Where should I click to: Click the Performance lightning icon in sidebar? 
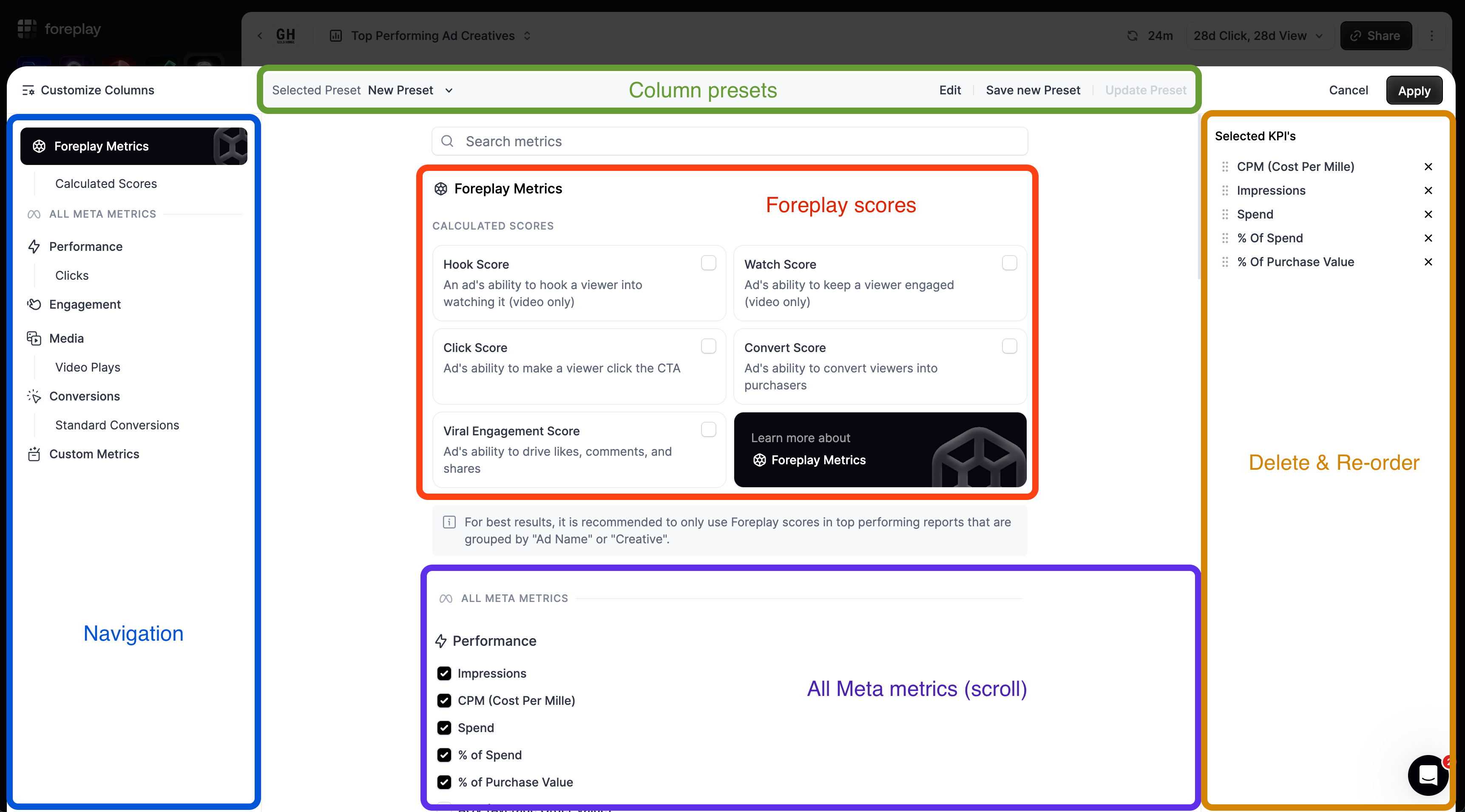(x=34, y=247)
